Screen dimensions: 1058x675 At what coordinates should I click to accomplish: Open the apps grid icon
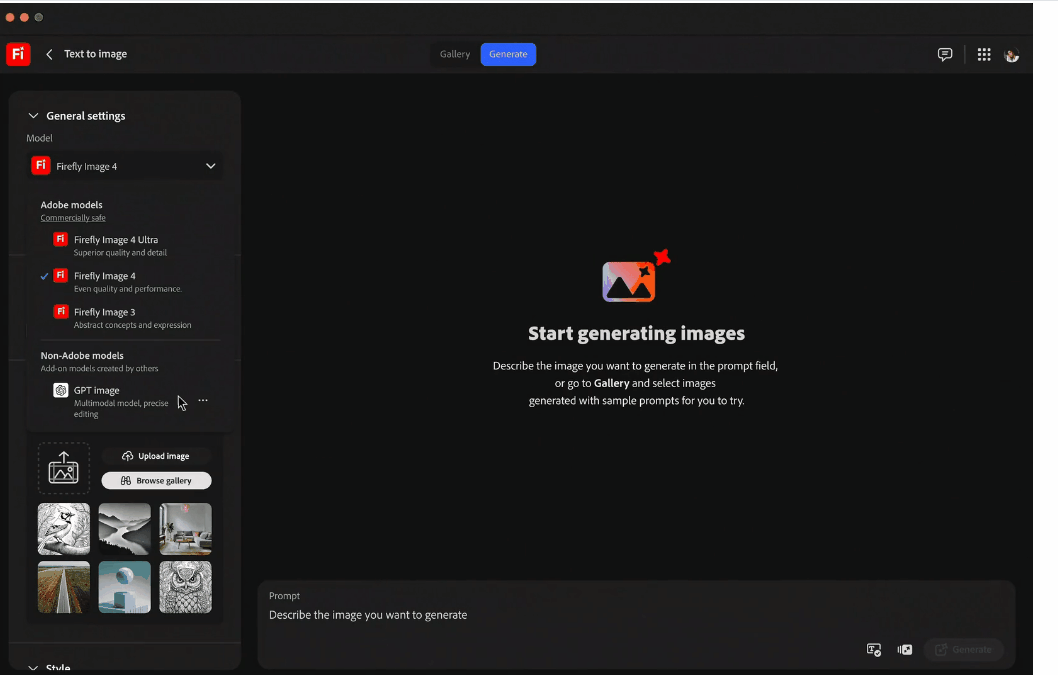[x=984, y=55]
